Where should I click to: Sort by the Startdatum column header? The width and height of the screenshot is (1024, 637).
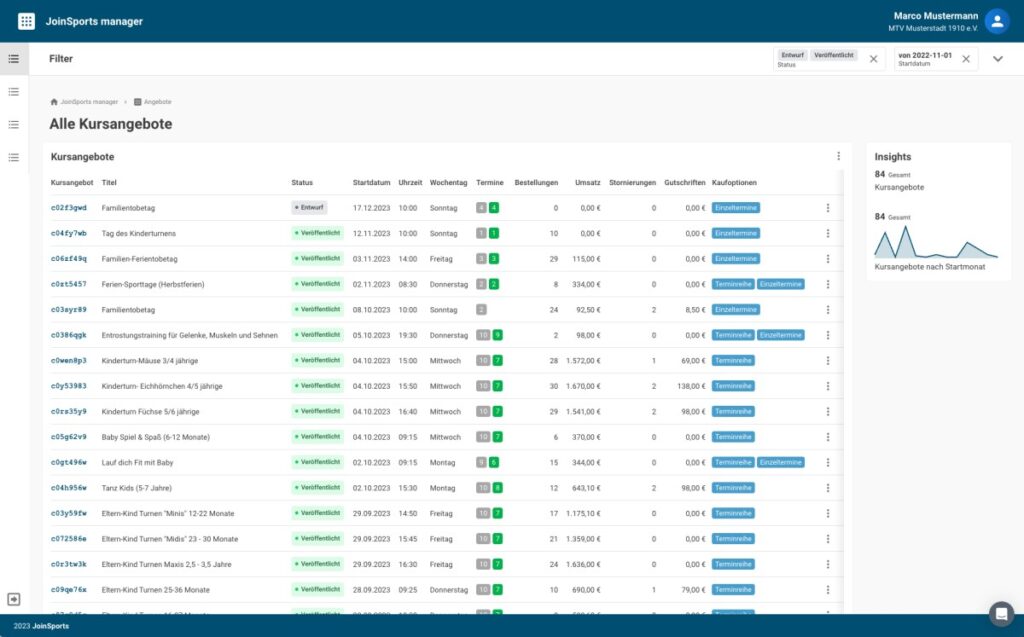(x=370, y=183)
